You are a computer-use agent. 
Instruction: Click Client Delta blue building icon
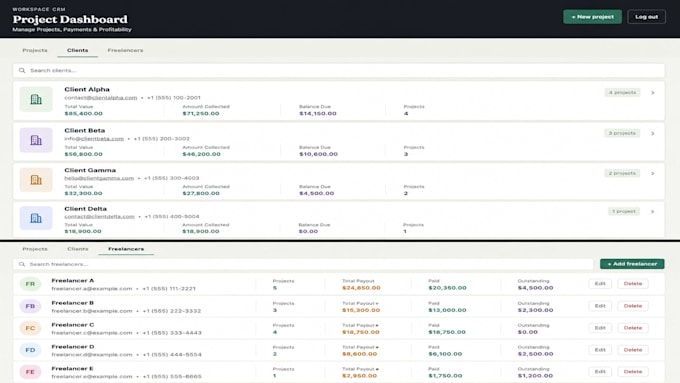click(36, 218)
